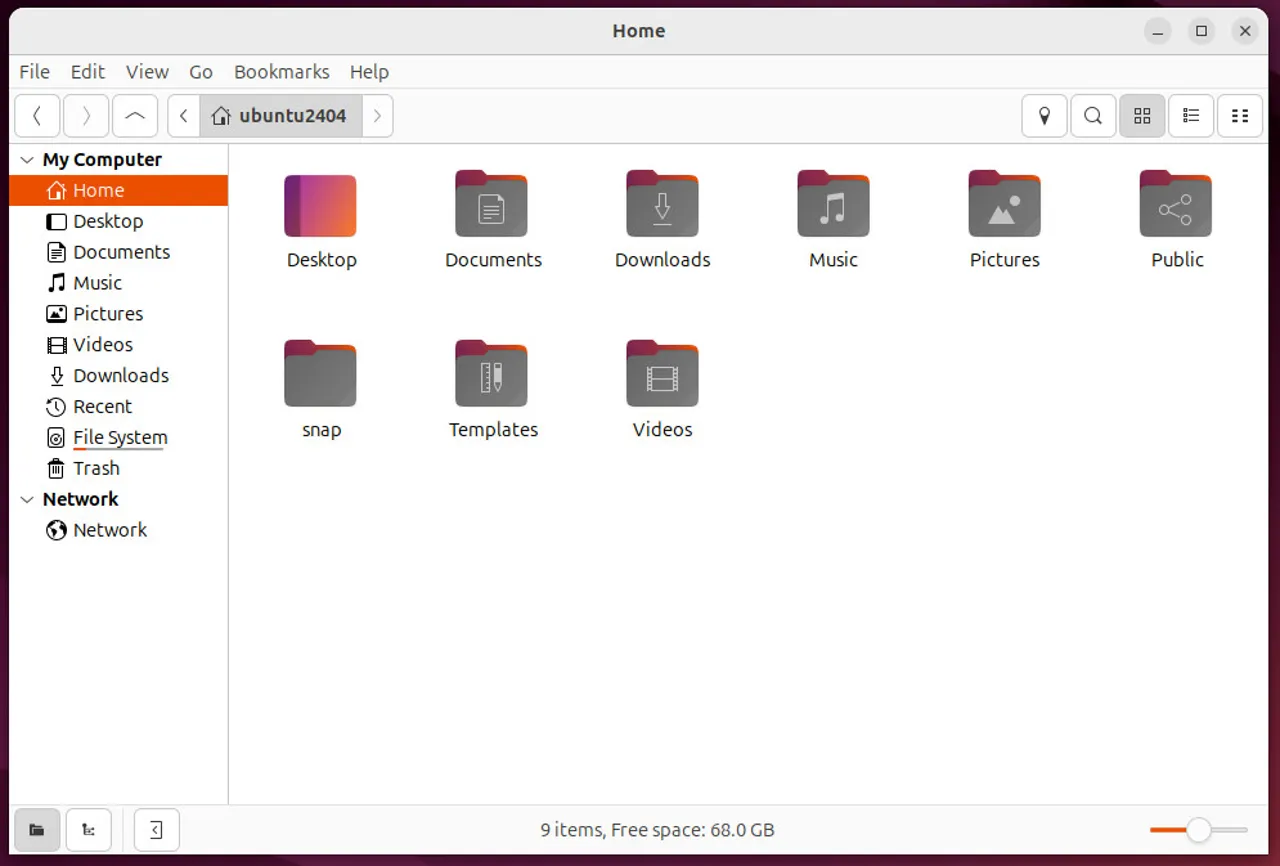The height and width of the screenshot is (866, 1280).
Task: Switch the side pane to tree view
Action: [x=88, y=829]
